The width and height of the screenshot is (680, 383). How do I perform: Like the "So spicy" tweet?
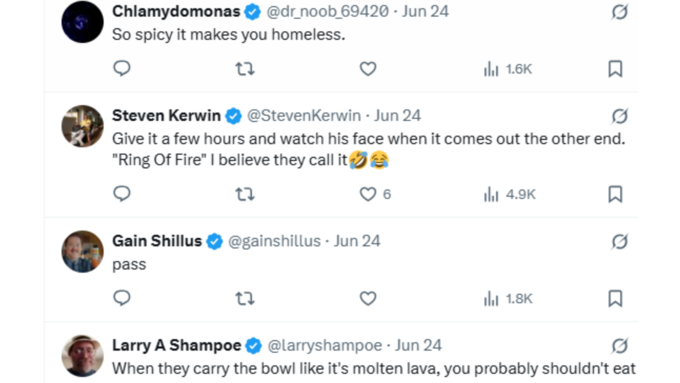pyautogui.click(x=368, y=69)
